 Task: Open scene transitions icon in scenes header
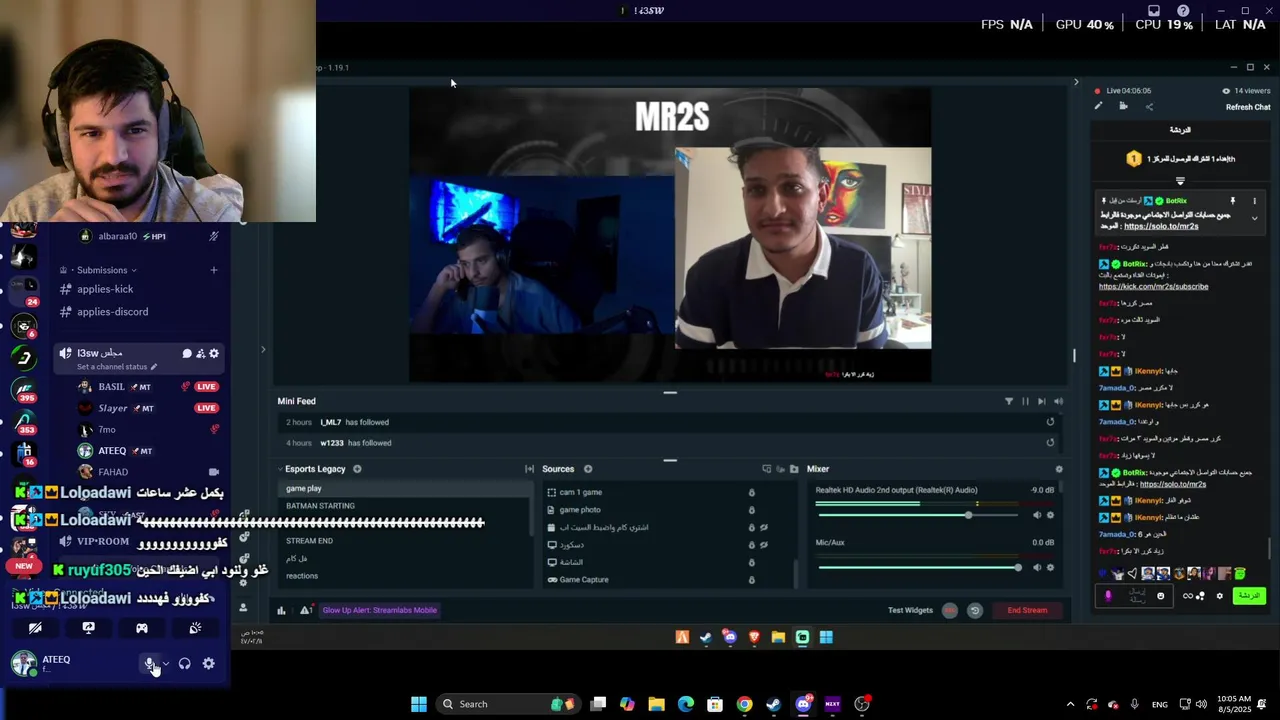click(x=529, y=469)
